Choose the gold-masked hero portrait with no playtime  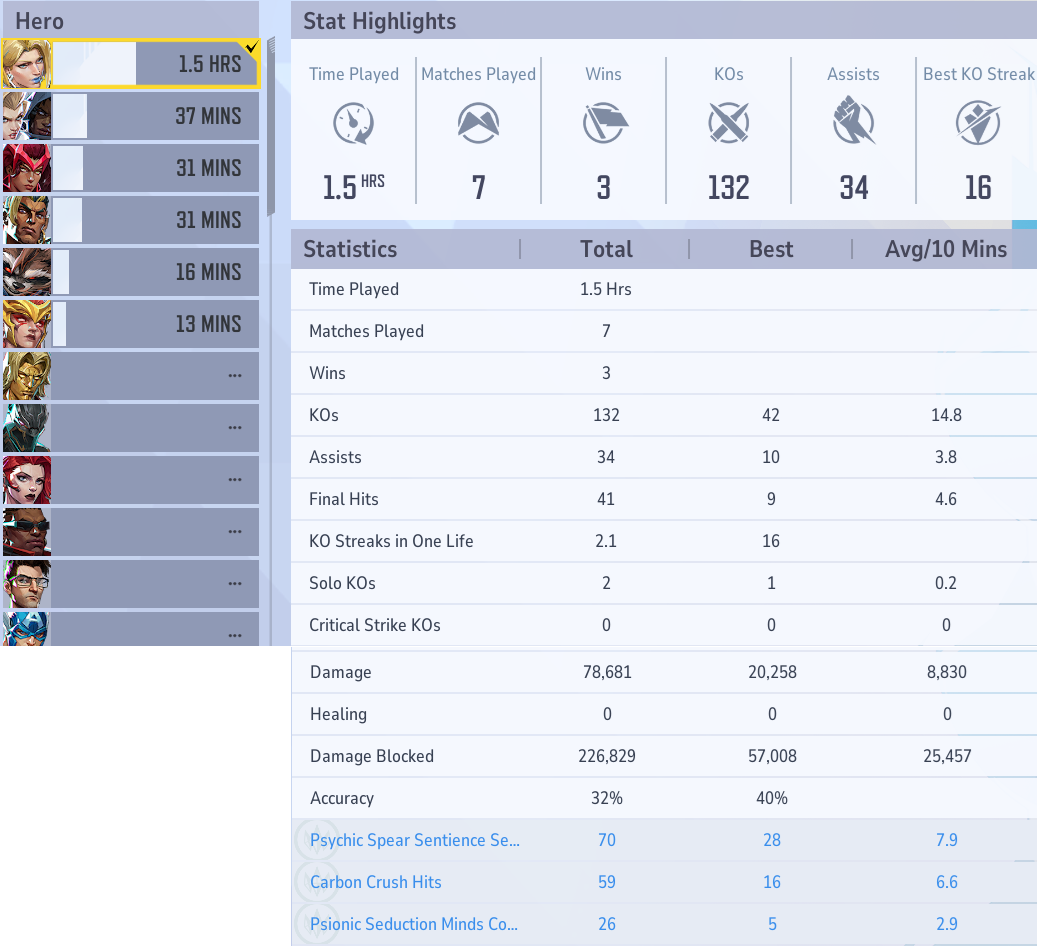click(26, 376)
